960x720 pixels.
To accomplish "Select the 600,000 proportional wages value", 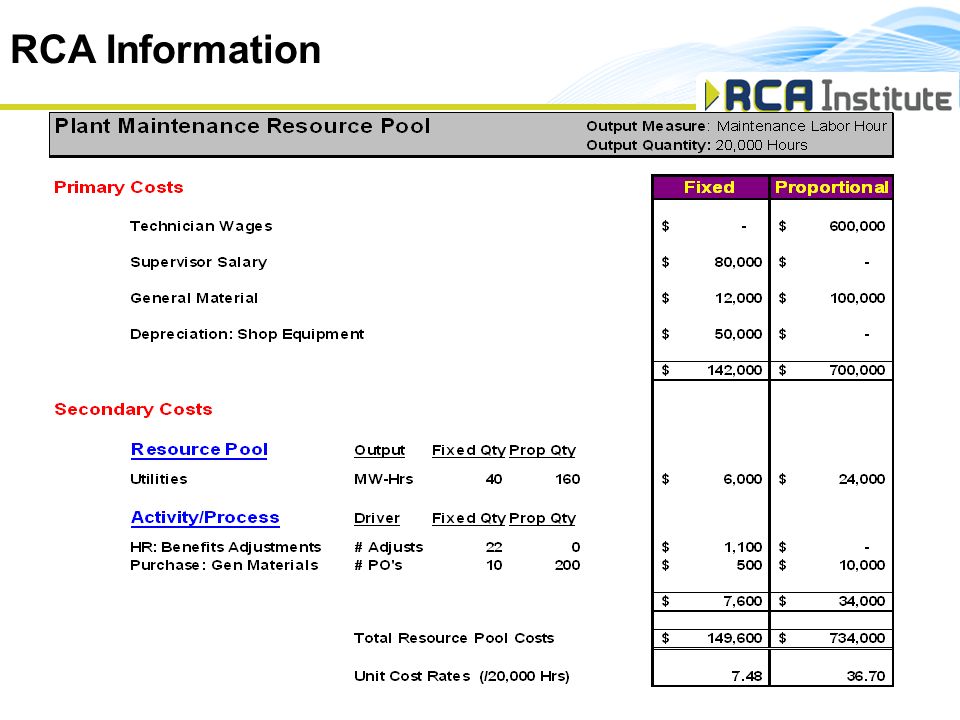I will (857, 226).
